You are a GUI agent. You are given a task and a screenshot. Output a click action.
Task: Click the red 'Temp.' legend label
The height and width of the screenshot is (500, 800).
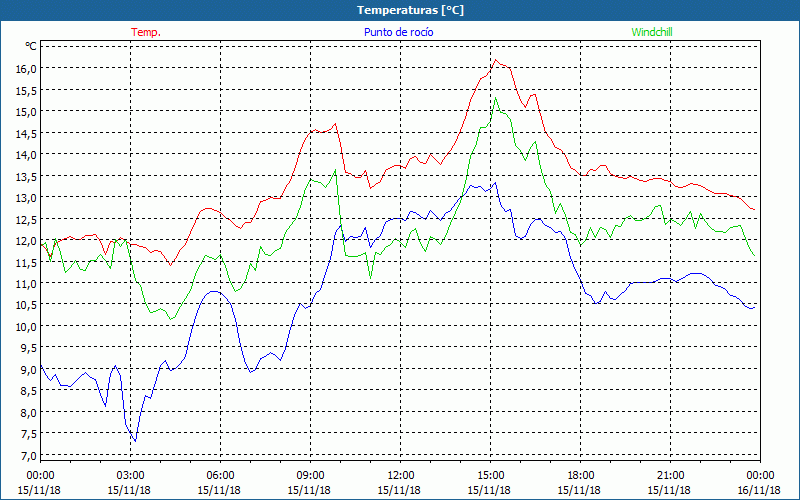tap(146, 32)
